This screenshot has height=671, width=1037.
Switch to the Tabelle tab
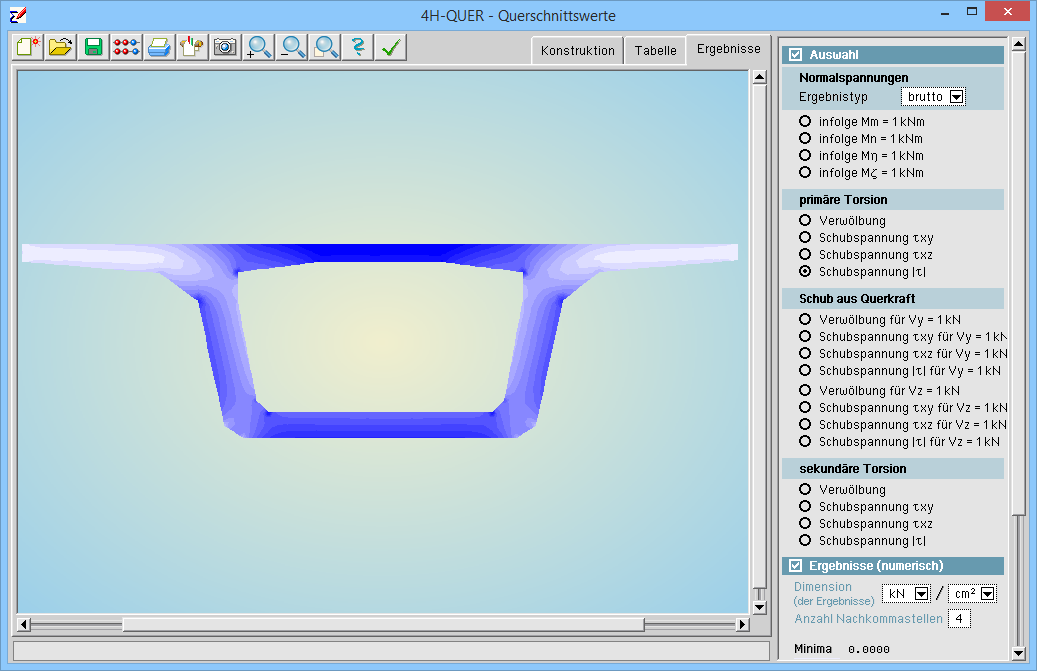click(x=655, y=51)
